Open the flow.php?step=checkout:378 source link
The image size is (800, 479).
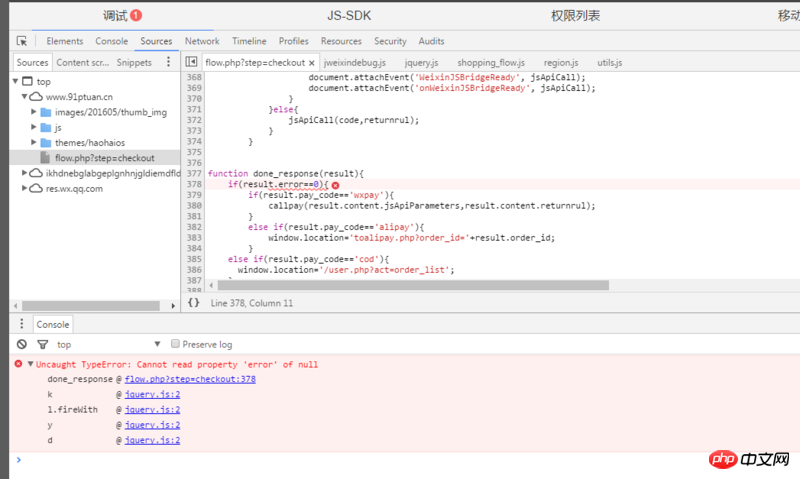click(190, 379)
